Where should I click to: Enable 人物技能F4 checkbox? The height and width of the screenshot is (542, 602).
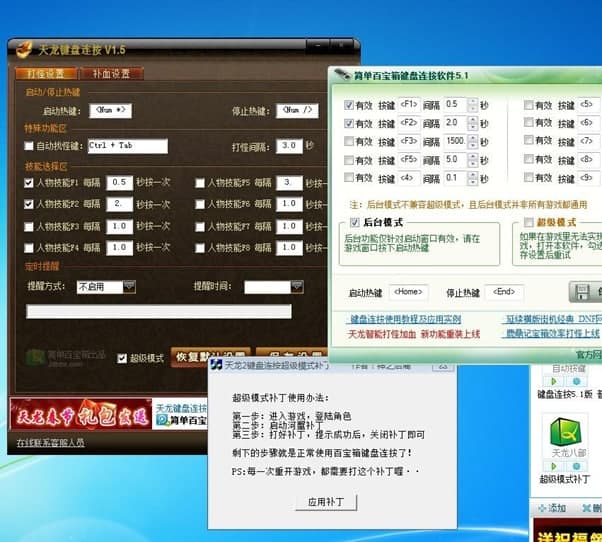click(x=28, y=248)
